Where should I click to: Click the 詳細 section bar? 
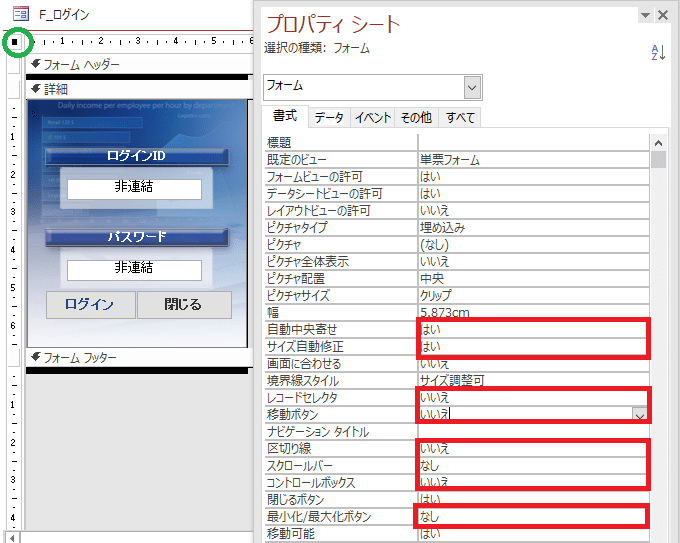click(139, 89)
